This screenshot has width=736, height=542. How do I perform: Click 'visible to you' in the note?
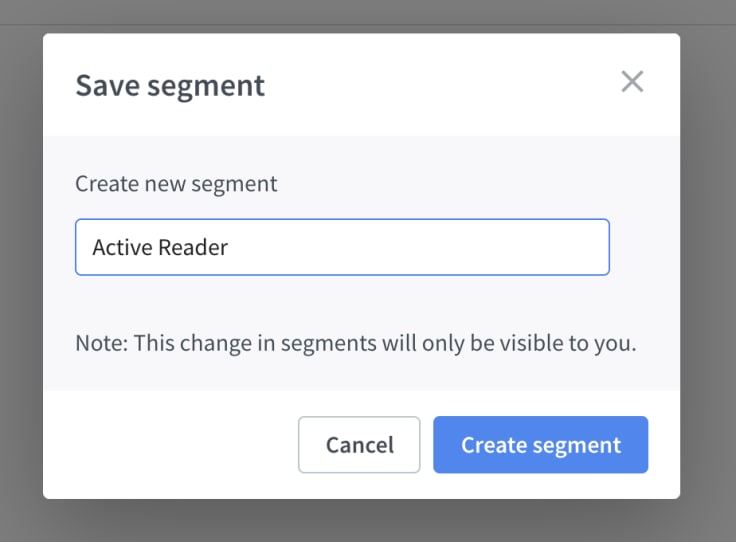[568, 343]
